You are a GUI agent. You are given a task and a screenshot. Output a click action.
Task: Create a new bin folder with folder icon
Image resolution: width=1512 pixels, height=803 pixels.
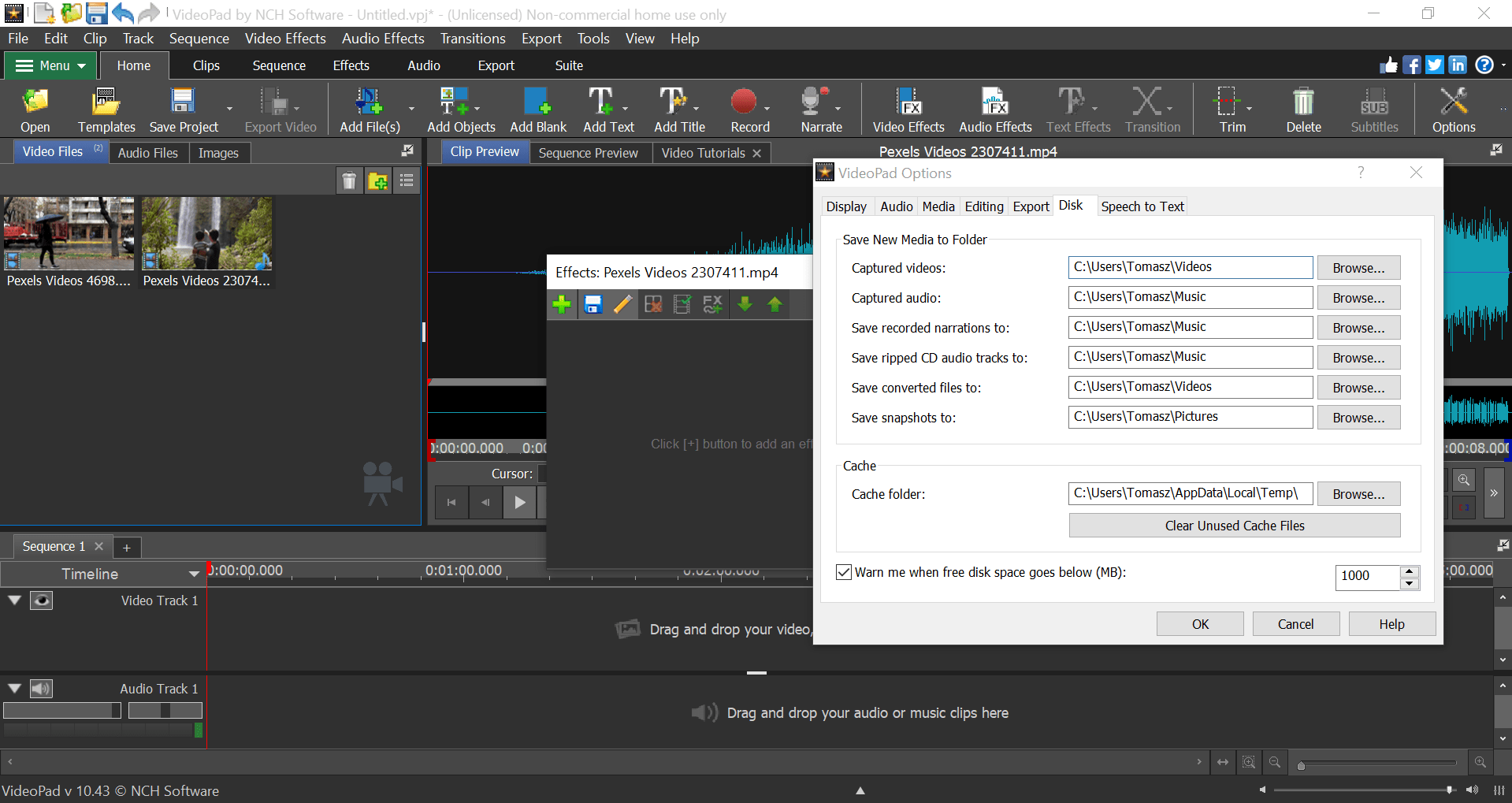378,181
